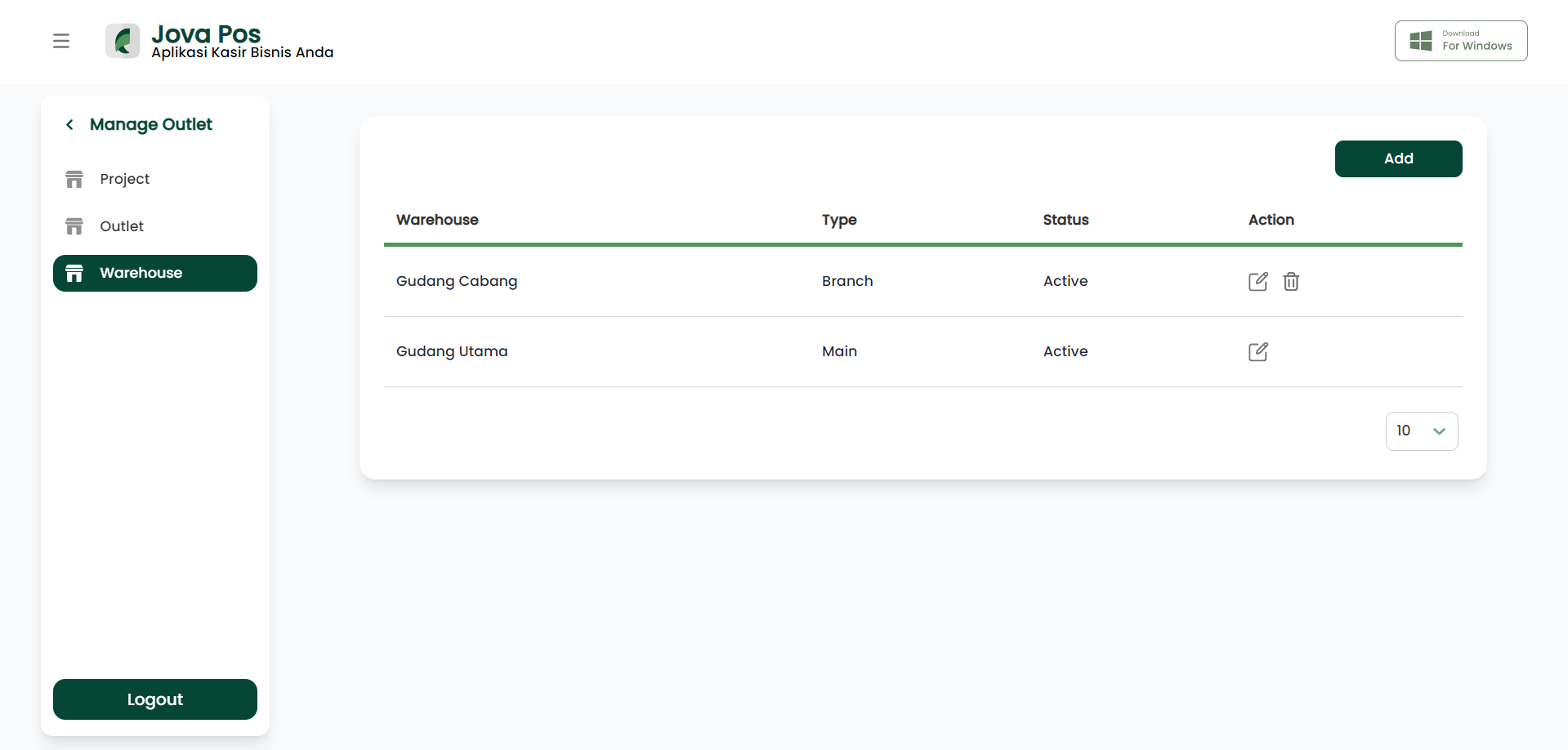Click the Add button
Screen dimensions: 1568x750
(1398, 158)
